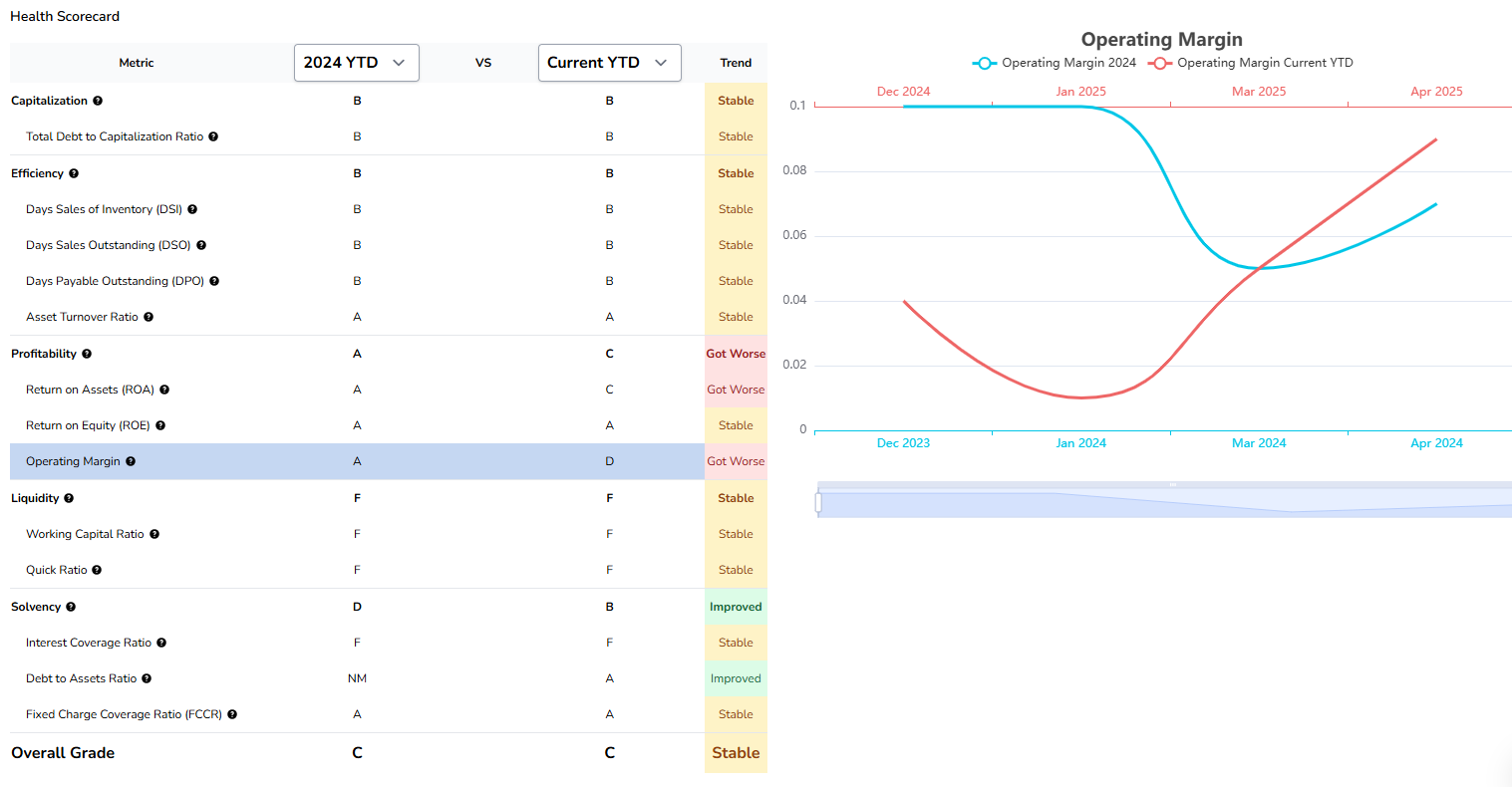1512x787 pixels.
Task: Open the 2024 YTD period dropdown
Action: click(357, 63)
